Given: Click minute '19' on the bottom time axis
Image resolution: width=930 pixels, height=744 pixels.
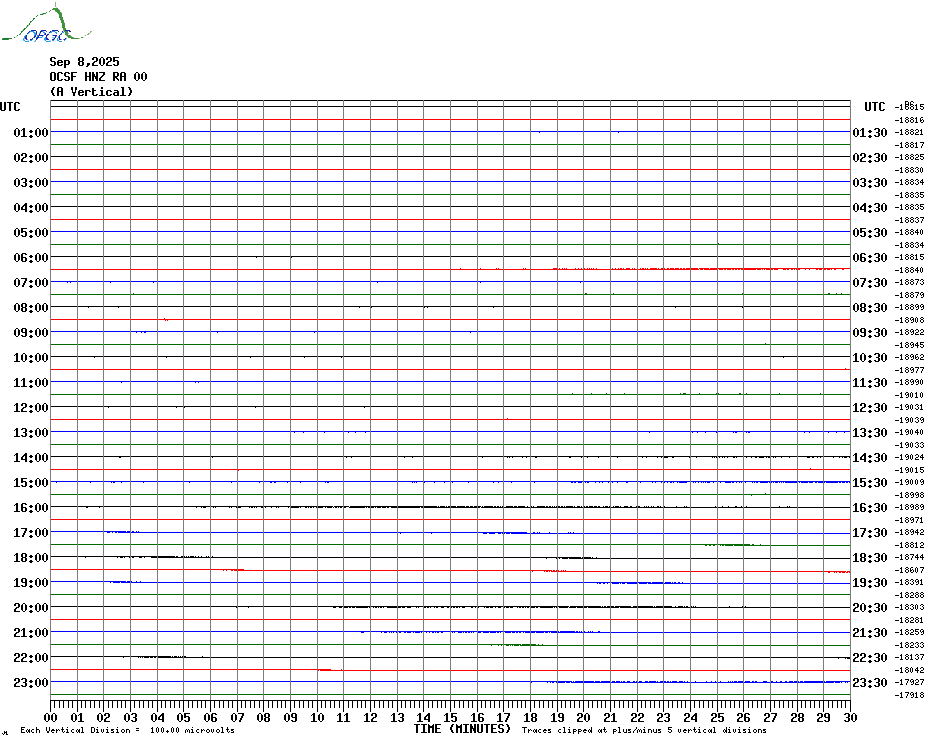Looking at the screenshot, I should [557, 717].
